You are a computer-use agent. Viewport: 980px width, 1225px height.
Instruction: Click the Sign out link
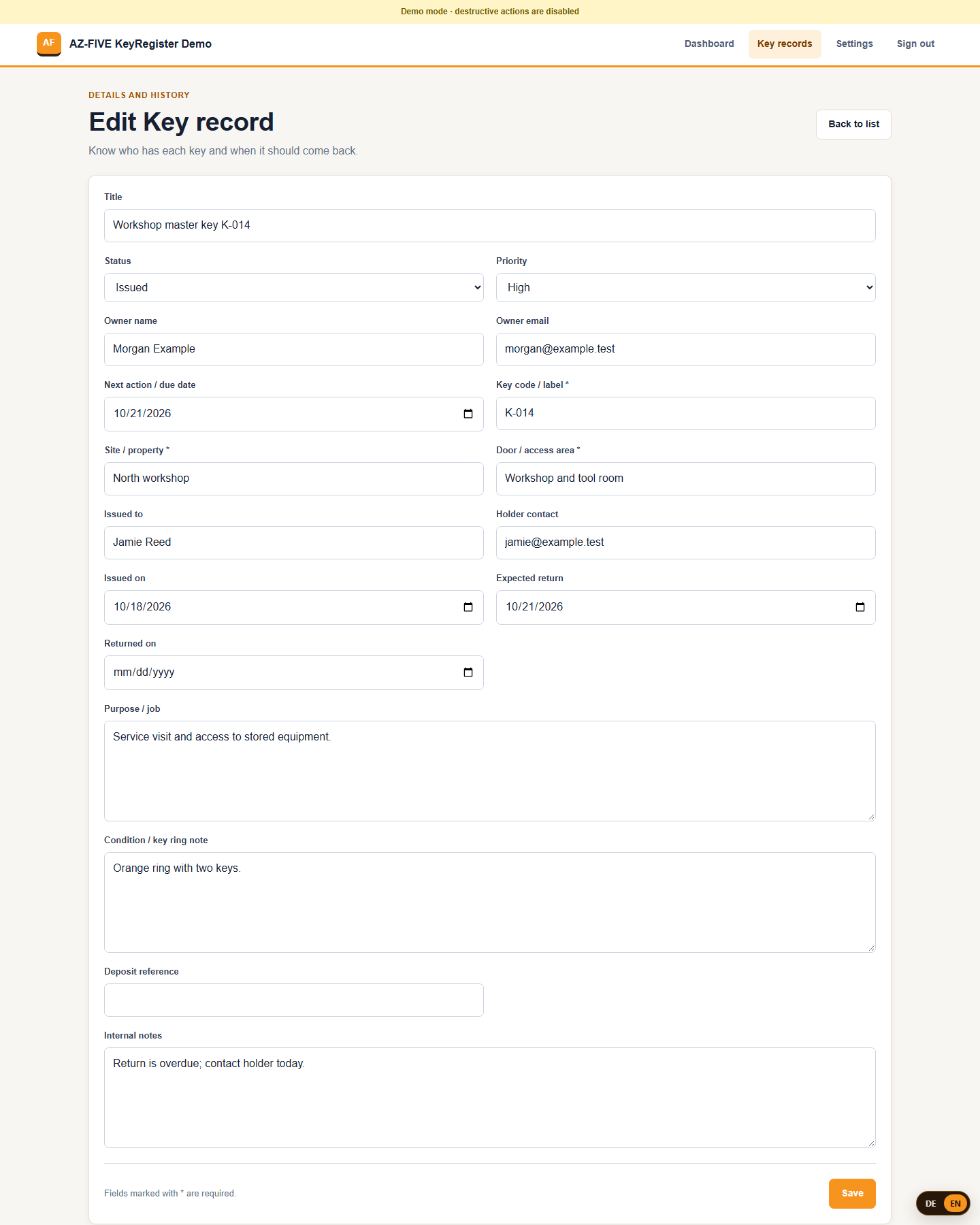(x=915, y=44)
